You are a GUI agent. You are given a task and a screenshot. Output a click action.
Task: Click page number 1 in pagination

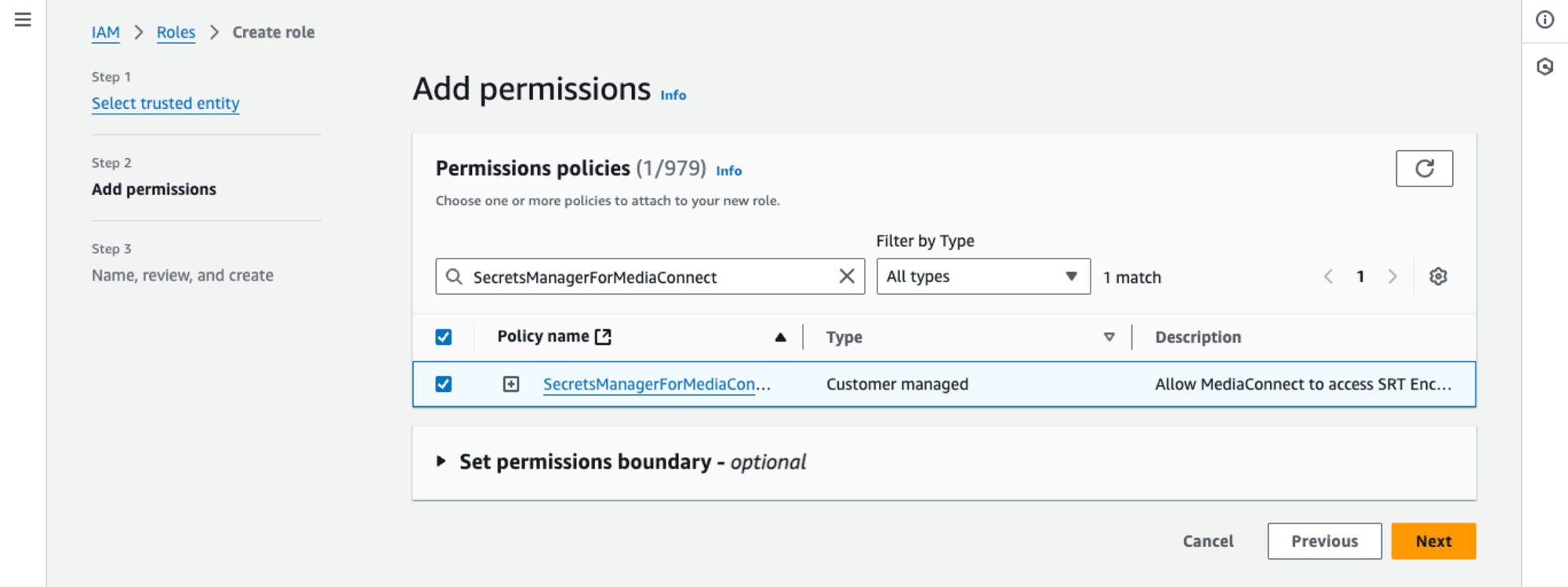[1360, 277]
